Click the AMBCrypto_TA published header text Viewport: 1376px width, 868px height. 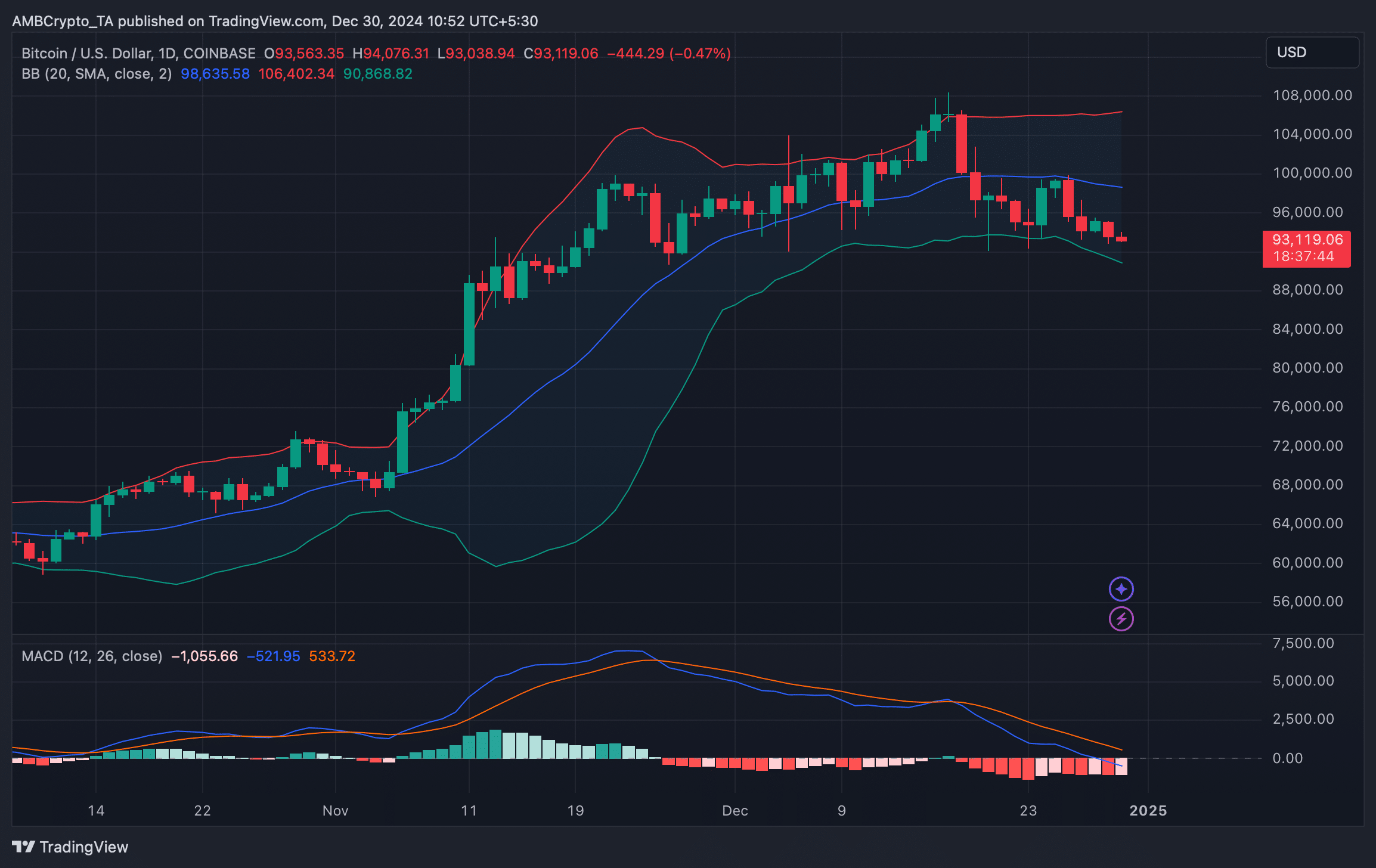(x=275, y=21)
